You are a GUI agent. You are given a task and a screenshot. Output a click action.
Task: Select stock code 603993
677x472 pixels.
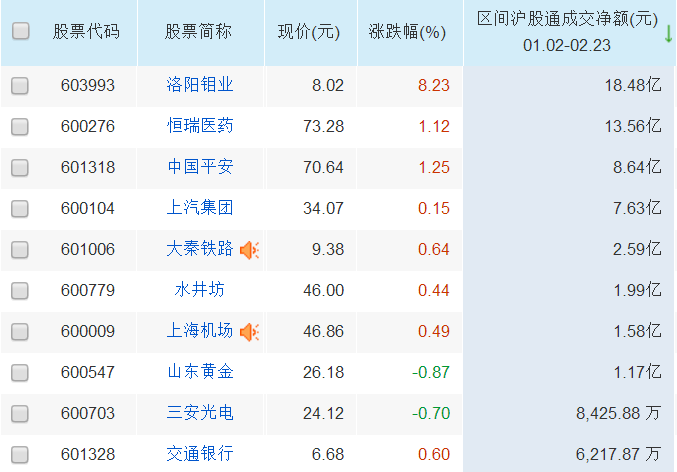point(88,86)
